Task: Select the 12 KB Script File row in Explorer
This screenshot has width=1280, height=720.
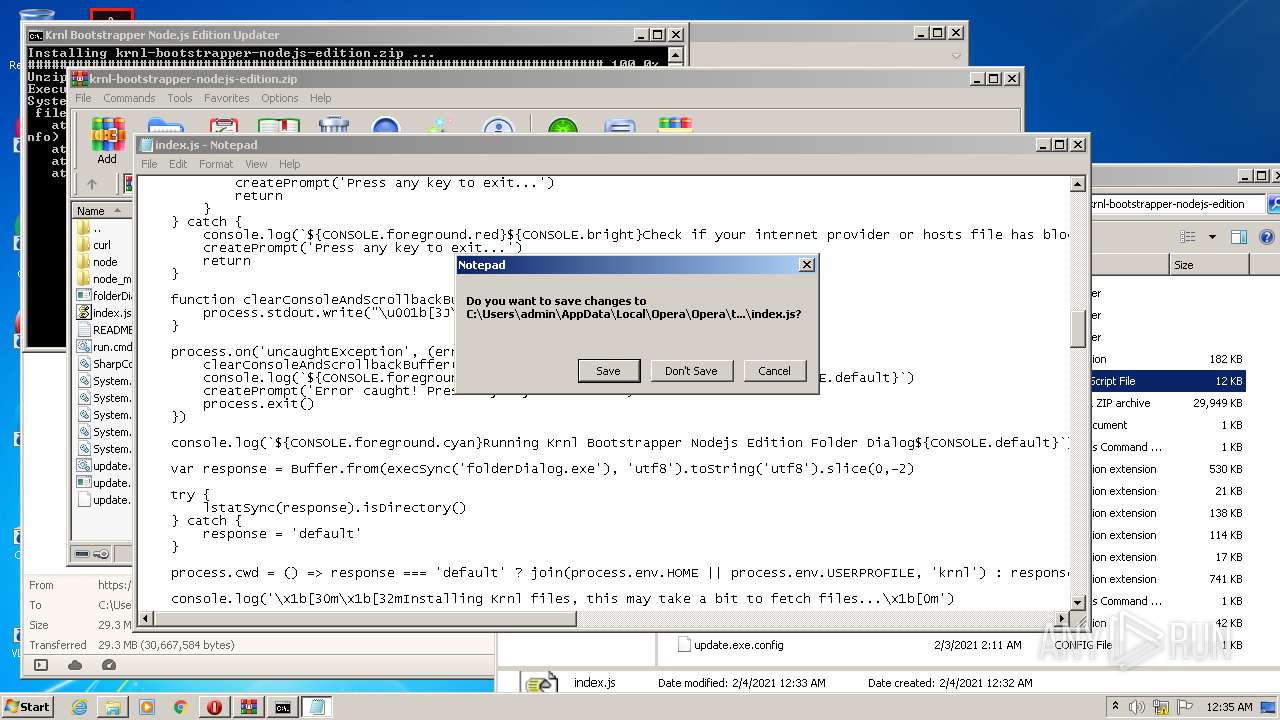Action: pos(1169,381)
